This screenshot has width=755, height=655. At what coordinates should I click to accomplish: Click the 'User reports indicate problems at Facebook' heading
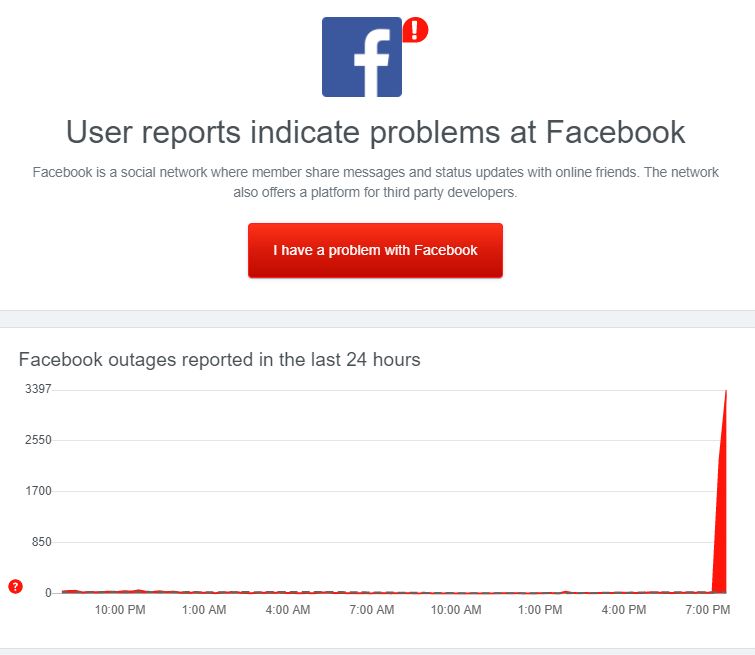[x=375, y=132]
